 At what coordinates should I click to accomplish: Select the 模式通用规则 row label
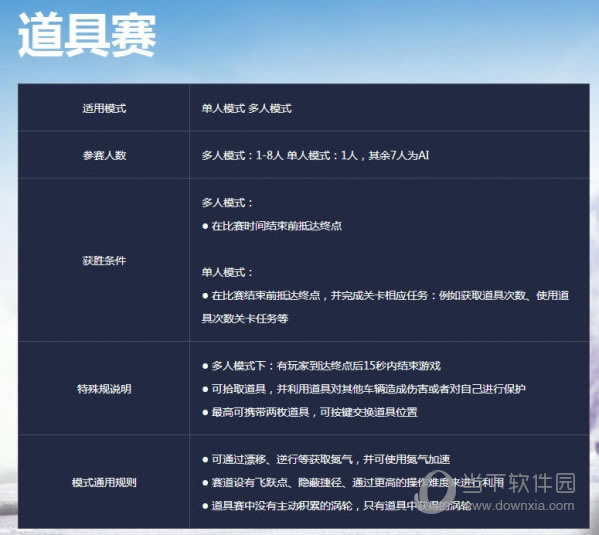click(104, 482)
